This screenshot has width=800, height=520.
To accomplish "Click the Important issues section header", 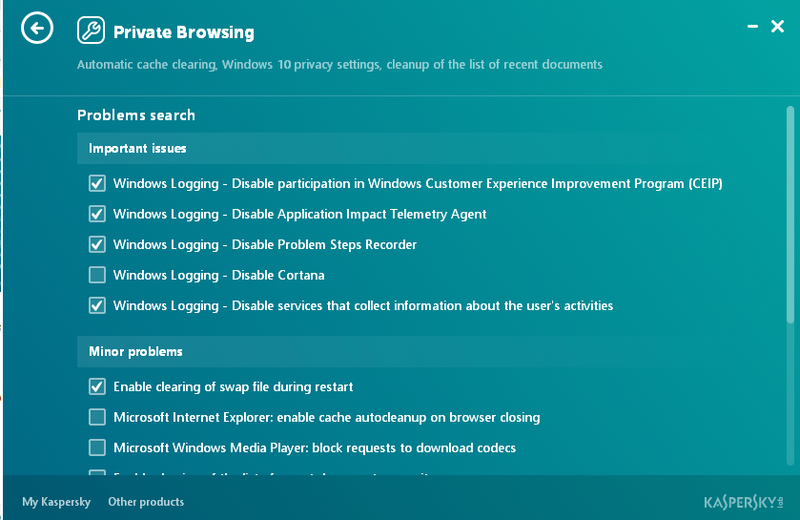I will [x=429, y=148].
